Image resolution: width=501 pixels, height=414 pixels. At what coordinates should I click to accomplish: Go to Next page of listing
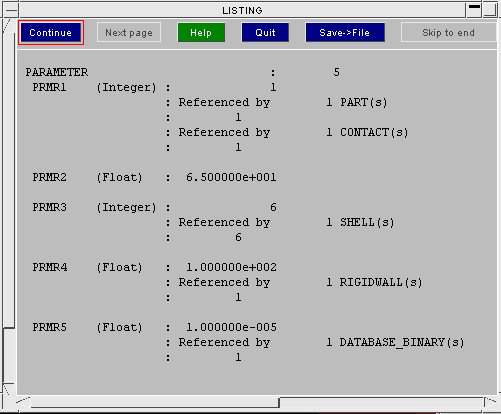129,33
